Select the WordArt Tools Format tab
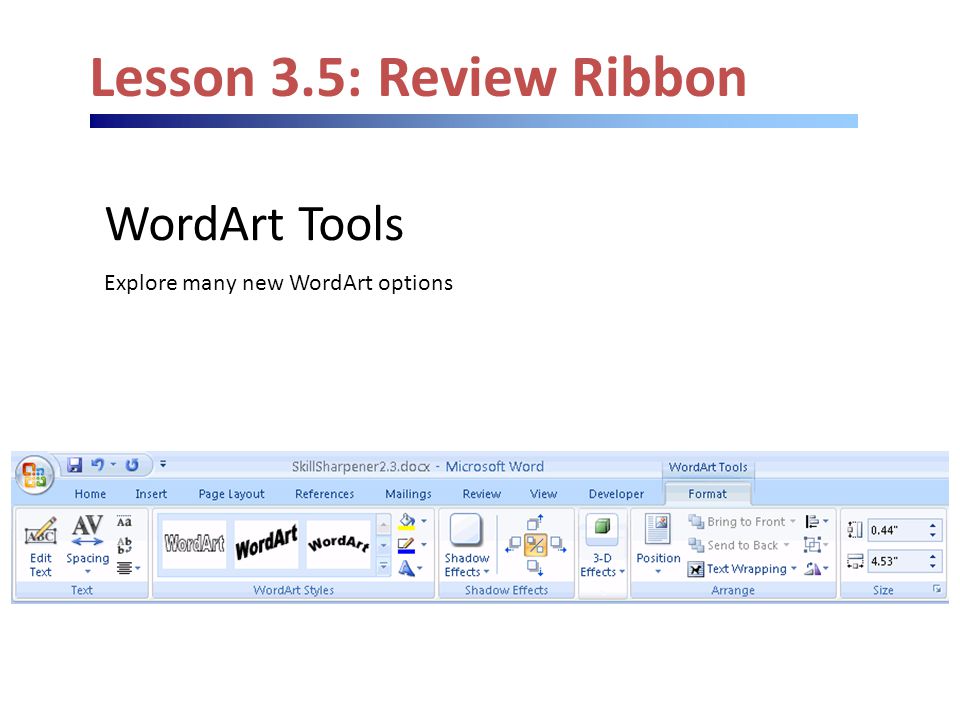Viewport: 960px width, 720px height. coord(708,494)
